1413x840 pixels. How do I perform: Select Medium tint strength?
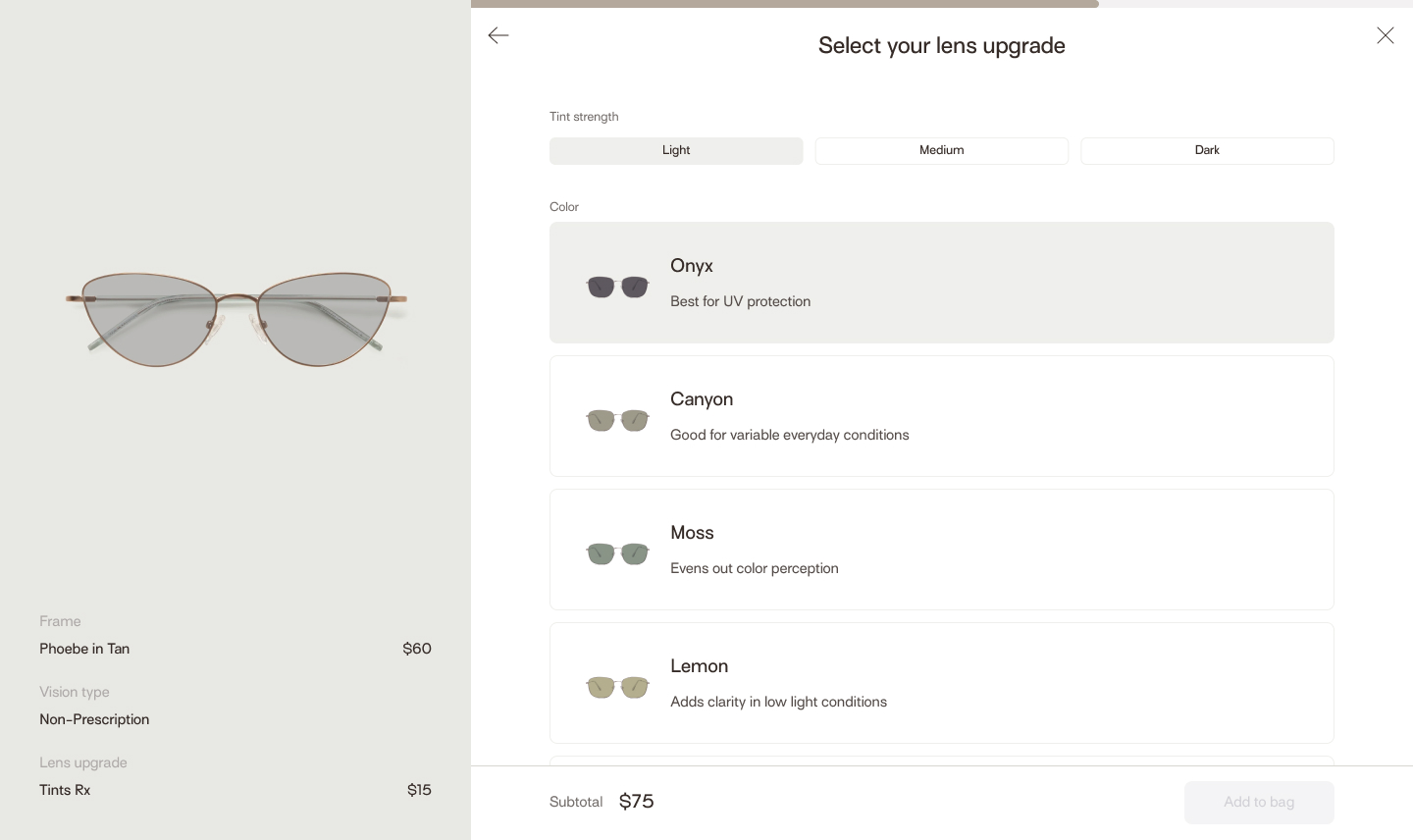941,151
